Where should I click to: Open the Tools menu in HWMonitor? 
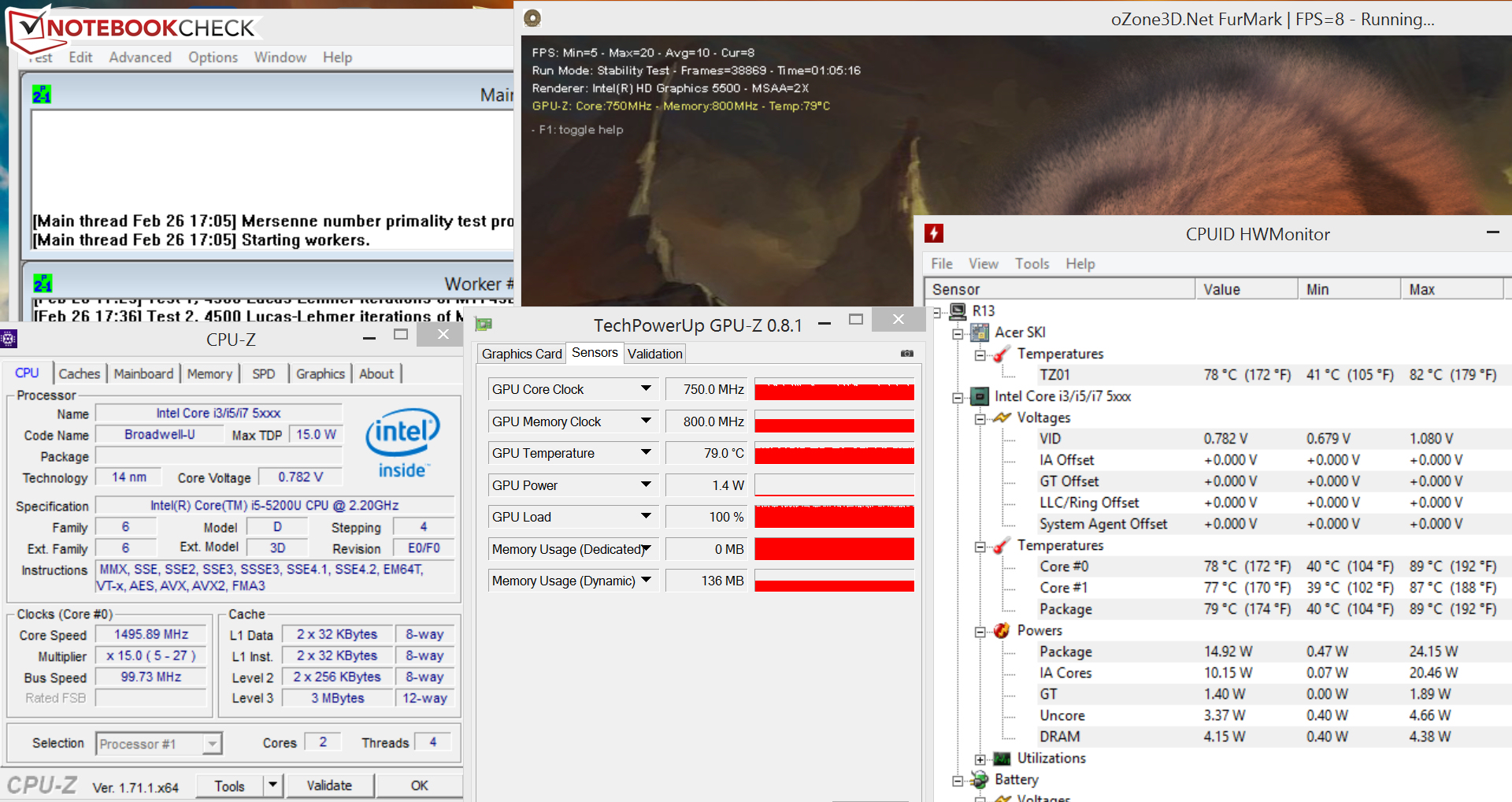[x=1032, y=264]
